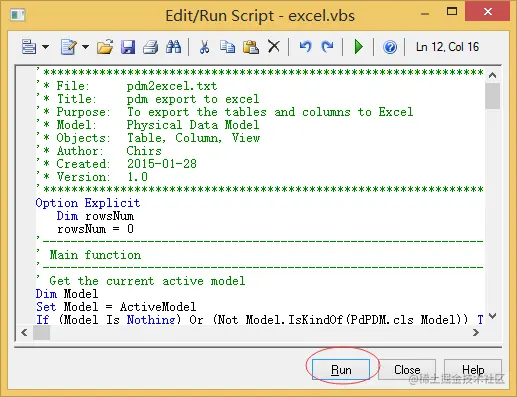The height and width of the screenshot is (397, 517).
Task: Undo the last edit
Action: (305, 47)
